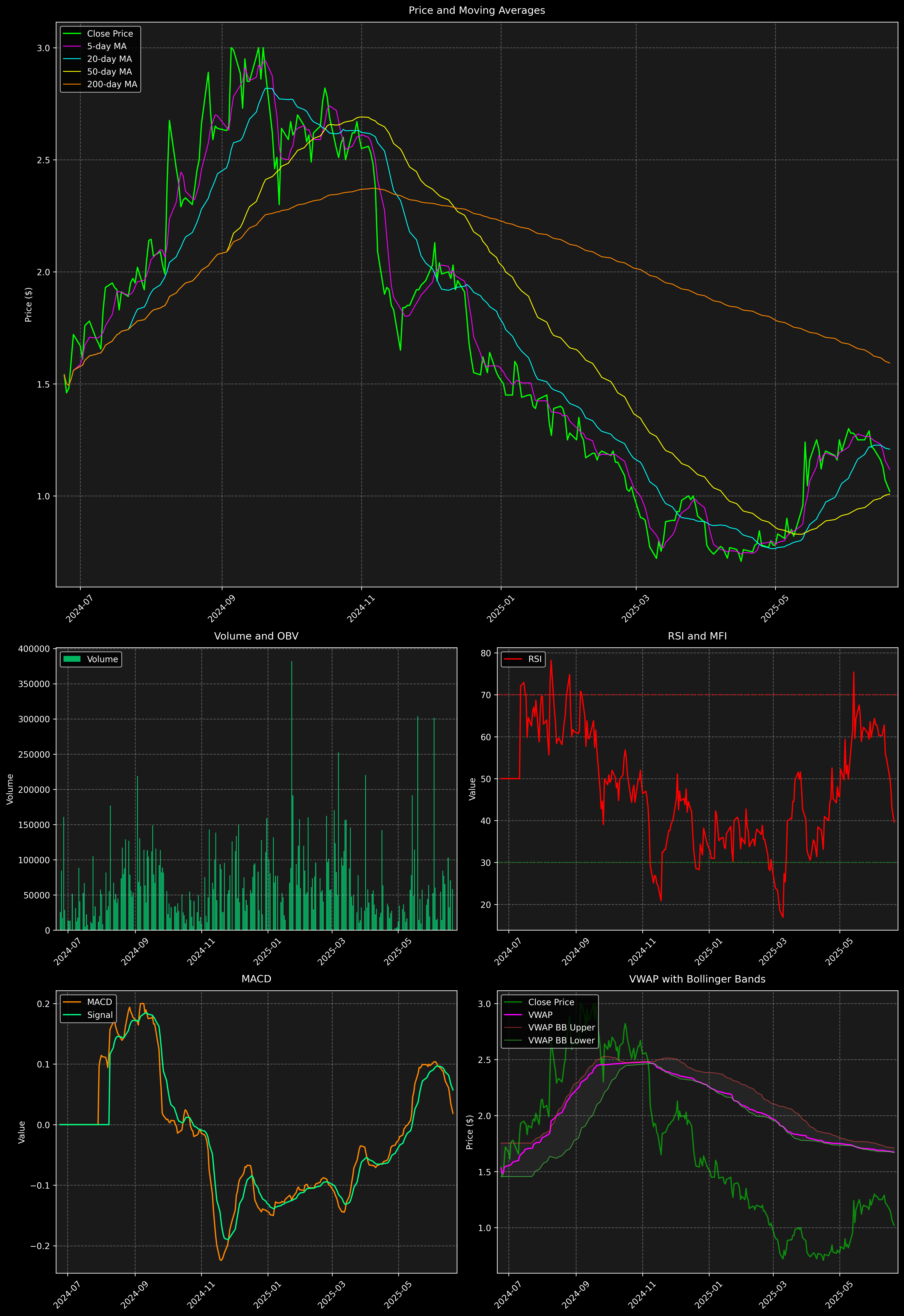This screenshot has width=904, height=1316.
Task: Click the 'Price ($)' axis label of top chart
Action: (x=28, y=305)
